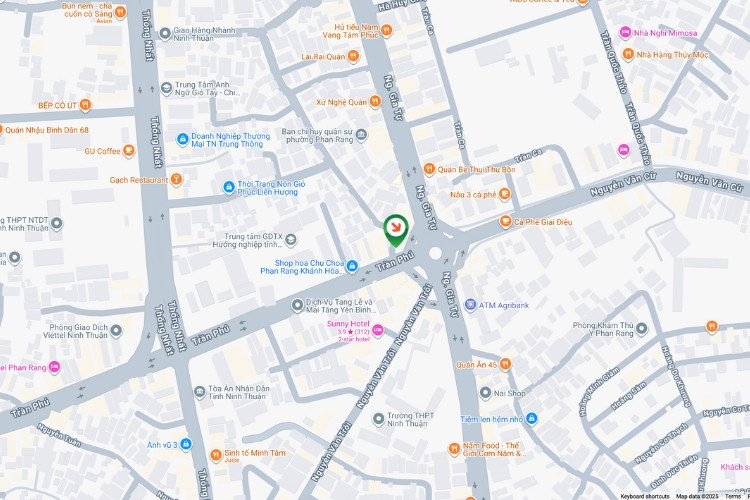The image size is (750, 500).
Task: Click Lai Rai Quán restaurant icon
Action: click(353, 56)
